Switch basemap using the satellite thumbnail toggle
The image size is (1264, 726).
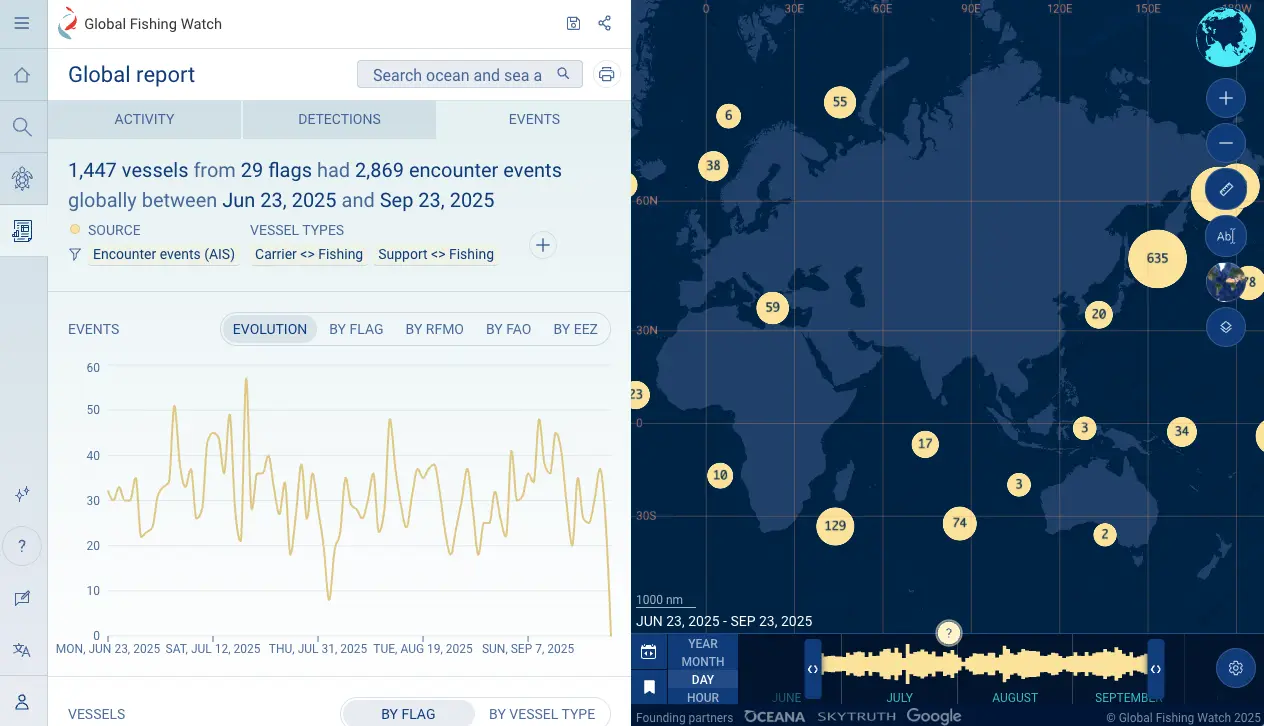1225,281
